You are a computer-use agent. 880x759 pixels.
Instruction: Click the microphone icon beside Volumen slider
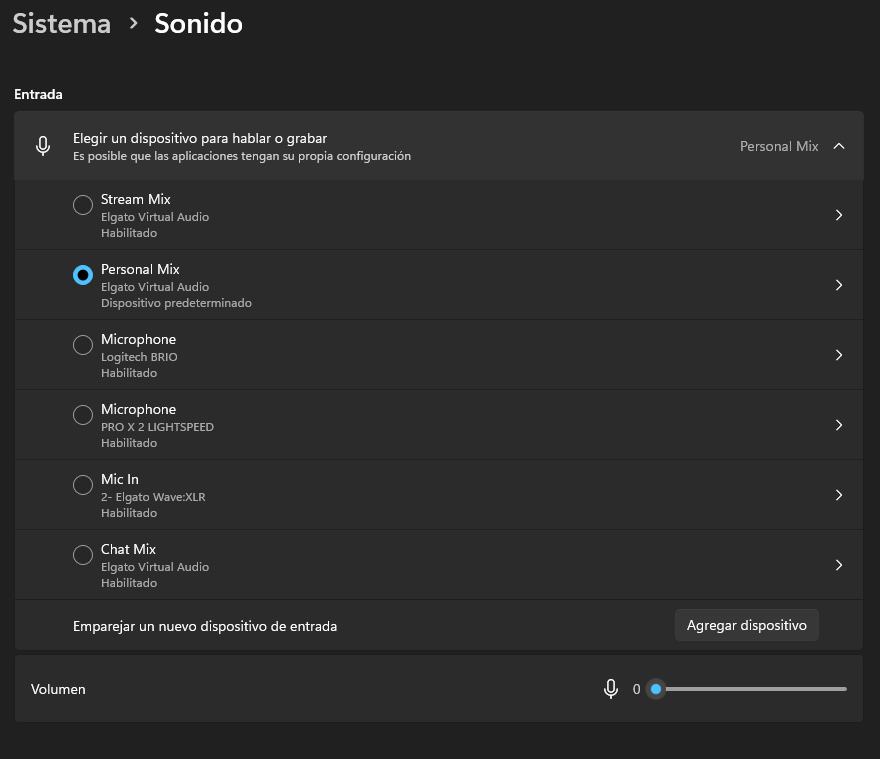[x=611, y=689]
